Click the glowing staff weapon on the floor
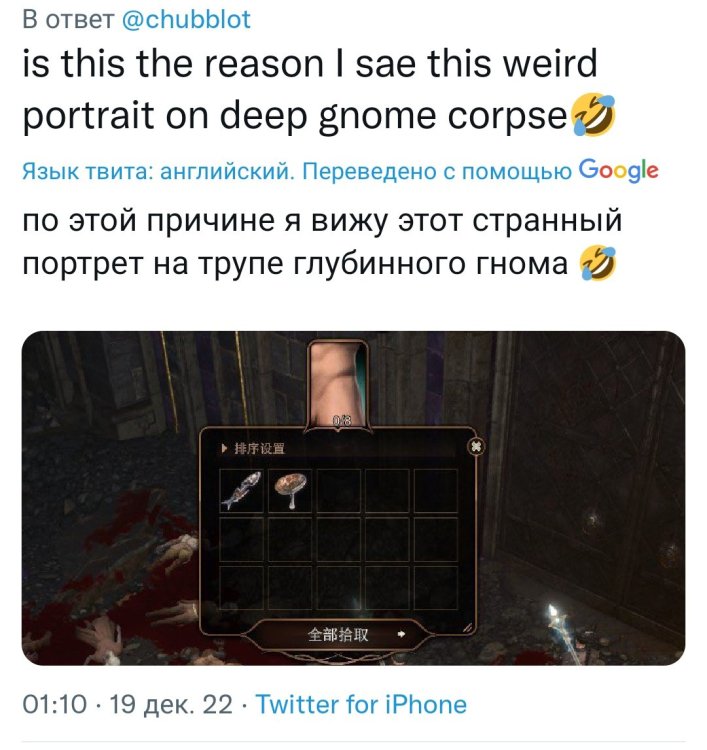 (564, 631)
